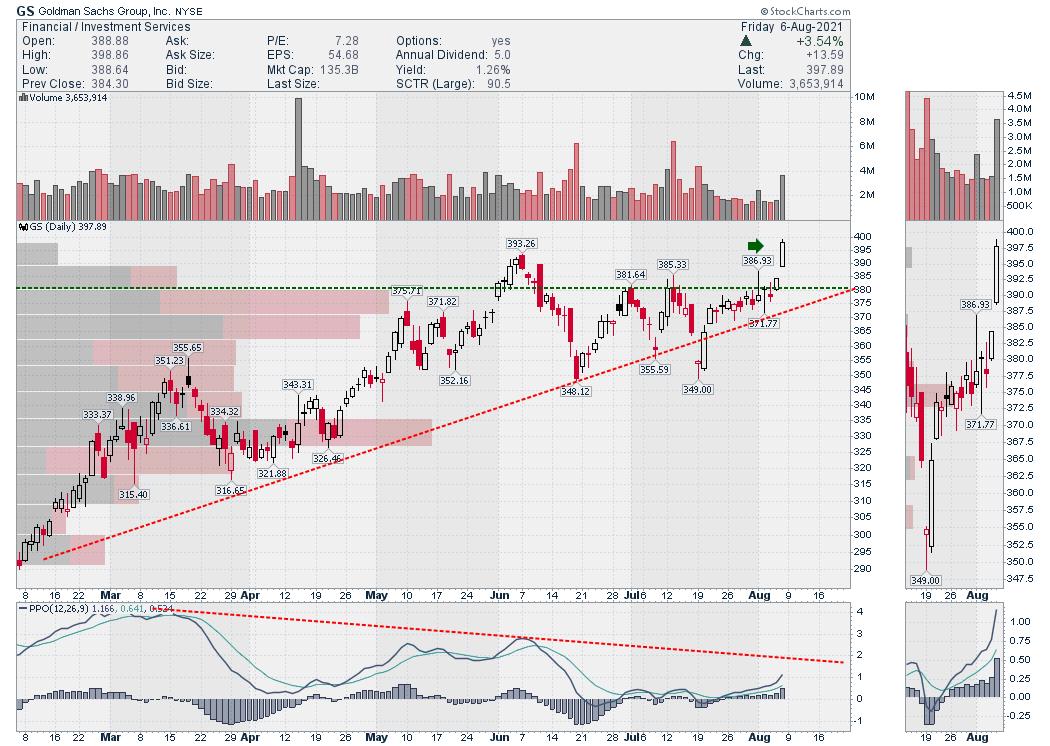This screenshot has height=746, width=1050.
Task: Select the 355.65 March high label
Action: click(x=188, y=347)
